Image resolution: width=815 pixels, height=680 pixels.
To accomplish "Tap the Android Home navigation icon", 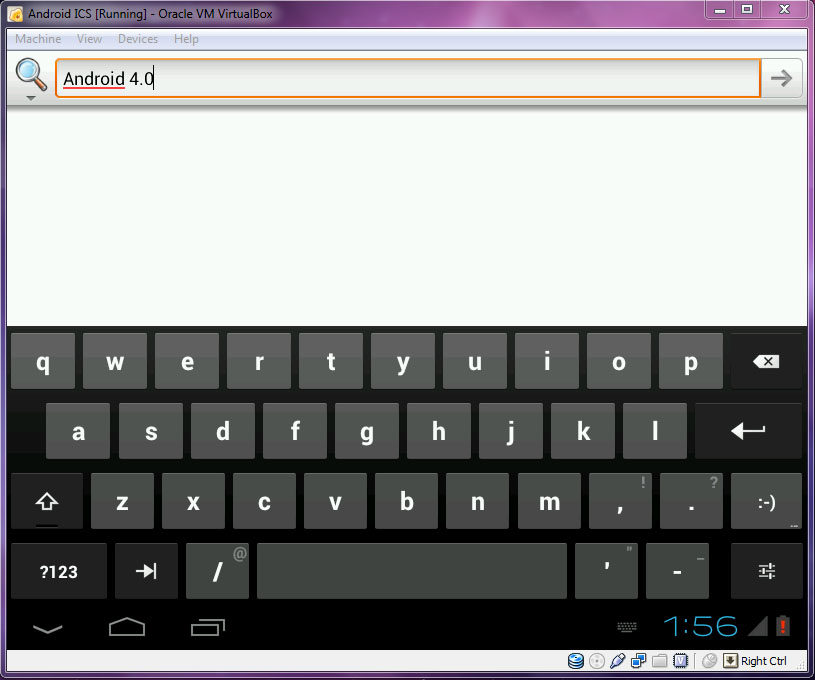I will pos(127,626).
